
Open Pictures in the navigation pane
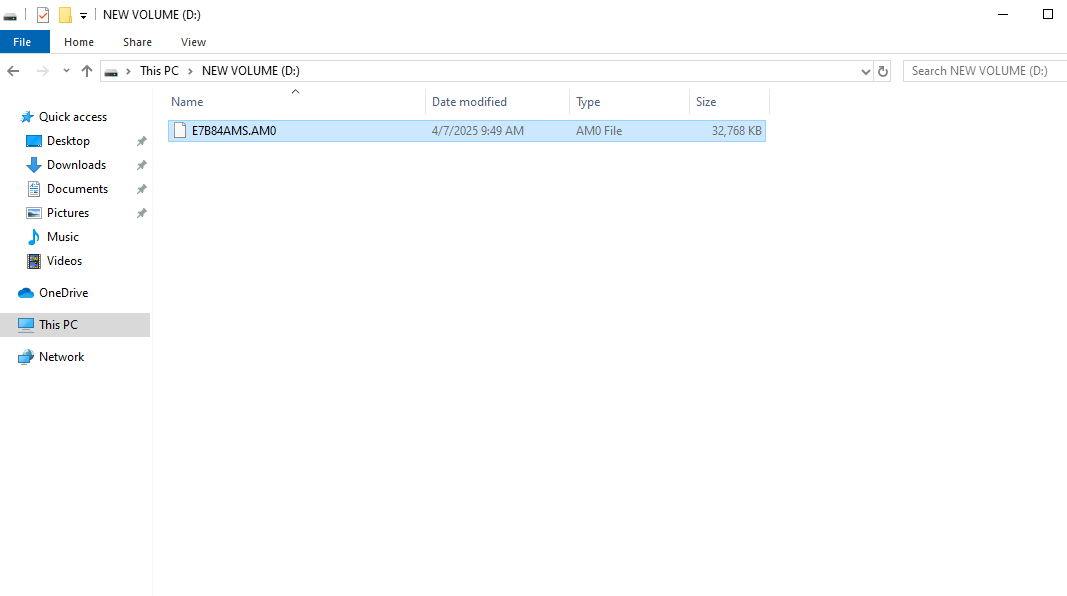tap(67, 213)
